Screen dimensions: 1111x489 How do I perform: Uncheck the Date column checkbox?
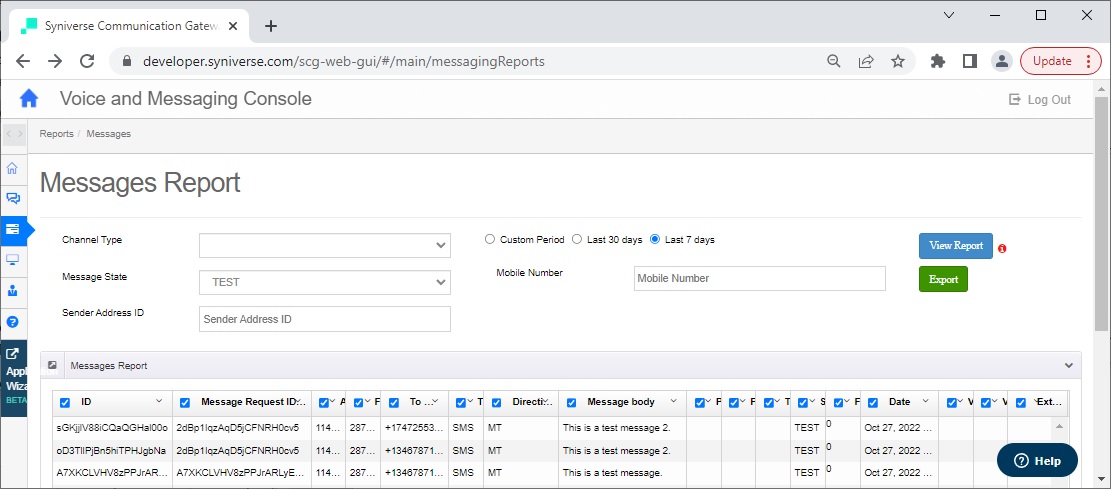click(873, 403)
